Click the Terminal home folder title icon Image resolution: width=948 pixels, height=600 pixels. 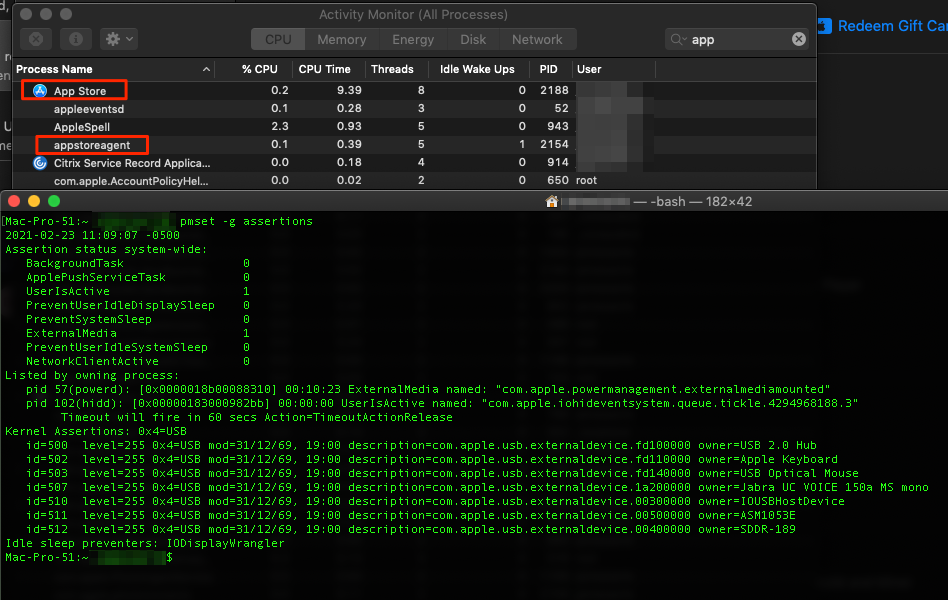tap(551, 201)
